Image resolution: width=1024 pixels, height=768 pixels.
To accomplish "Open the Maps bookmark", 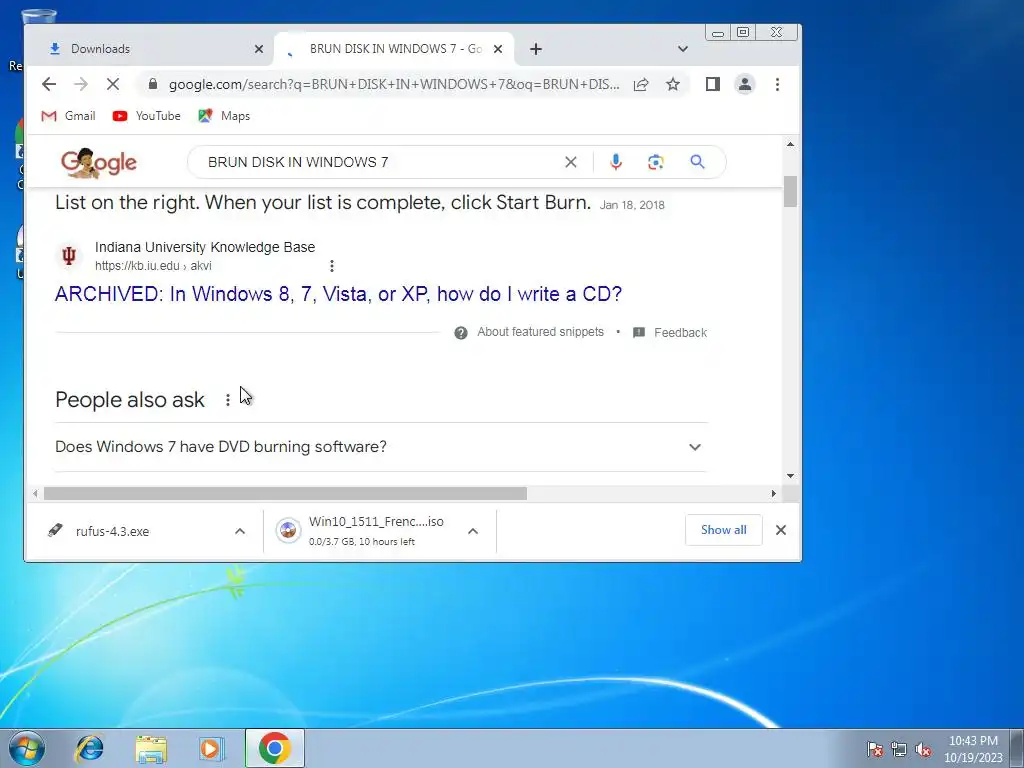I will click(224, 116).
